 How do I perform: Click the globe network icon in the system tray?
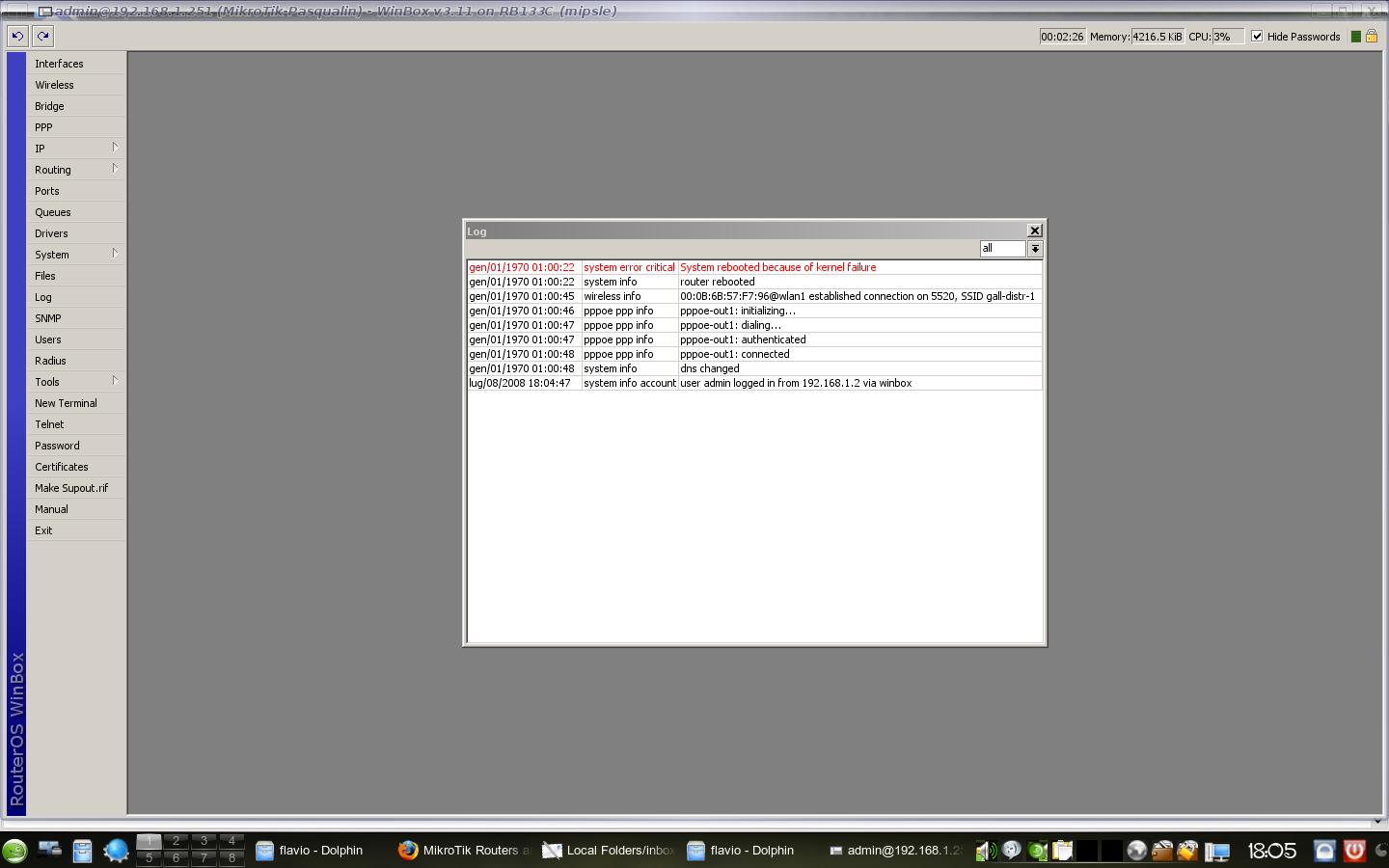point(1137,851)
